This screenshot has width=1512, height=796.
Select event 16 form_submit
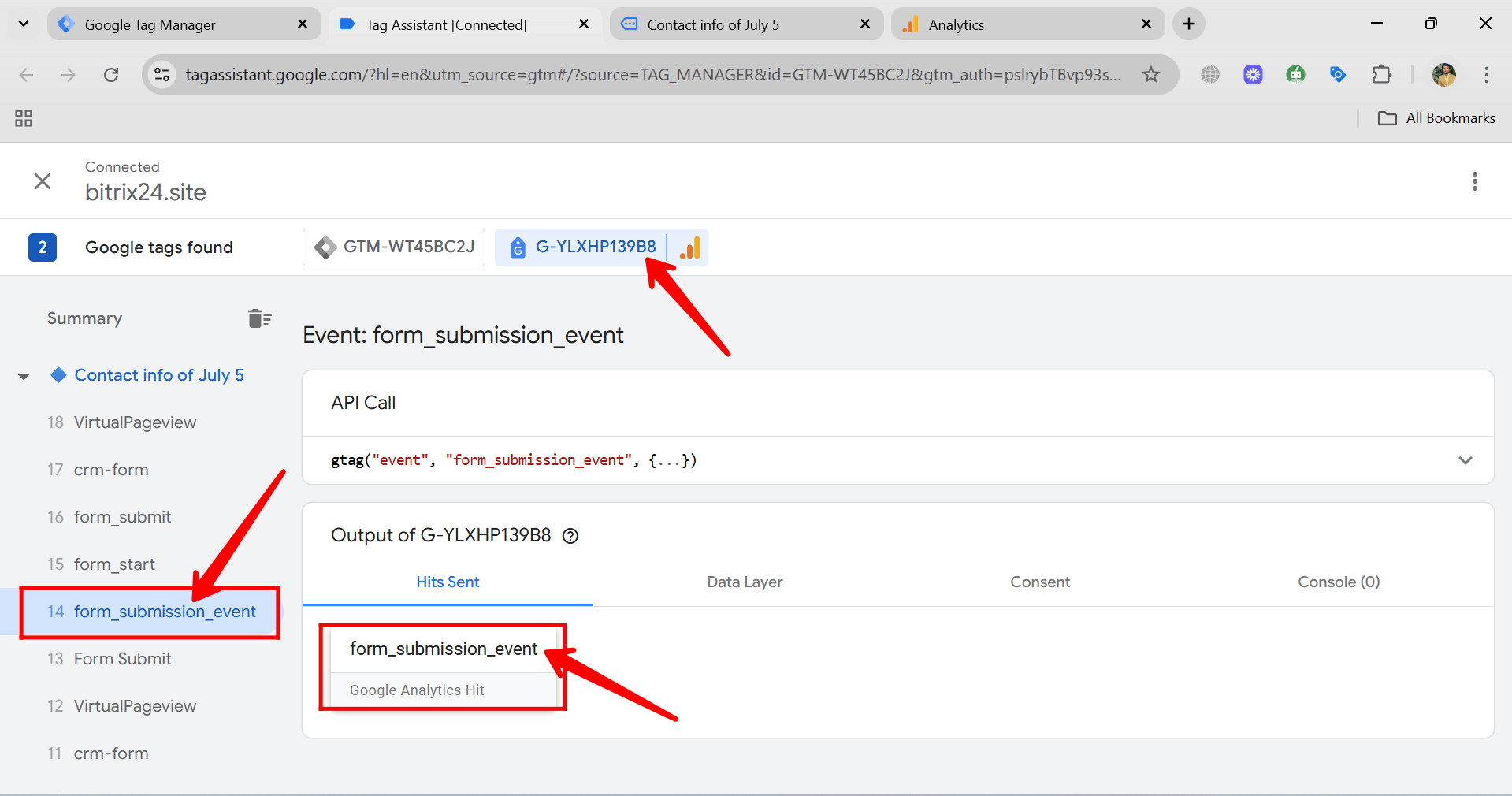pyautogui.click(x=110, y=517)
